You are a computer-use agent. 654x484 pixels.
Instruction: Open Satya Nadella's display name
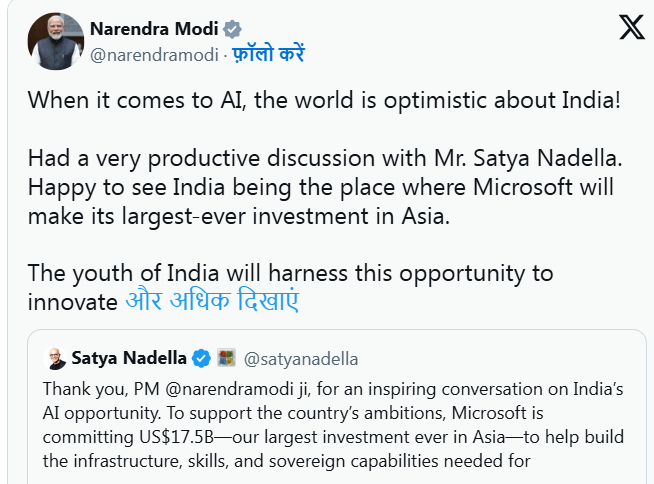pyautogui.click(x=129, y=358)
